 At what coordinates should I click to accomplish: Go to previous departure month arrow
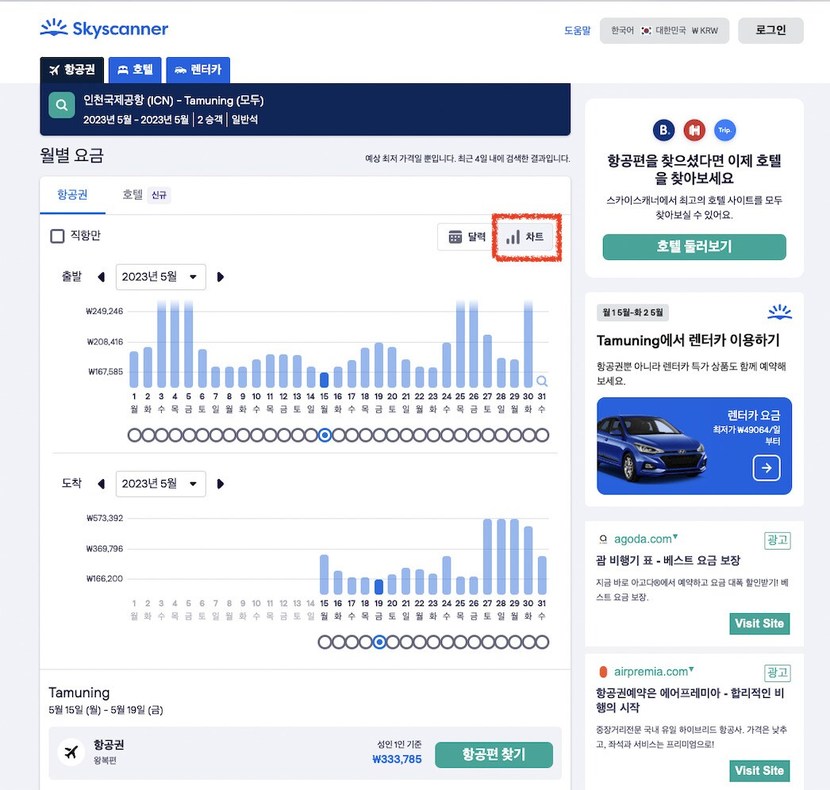click(x=101, y=277)
